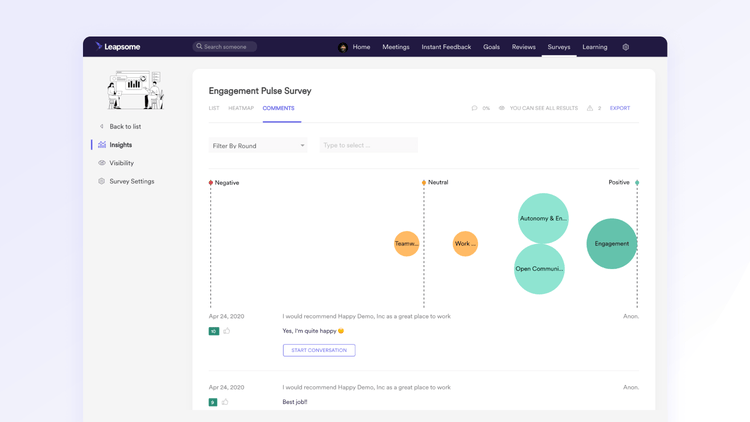The height and width of the screenshot is (422, 750).
Task: Go to Home in top navigation
Action: (x=361, y=47)
